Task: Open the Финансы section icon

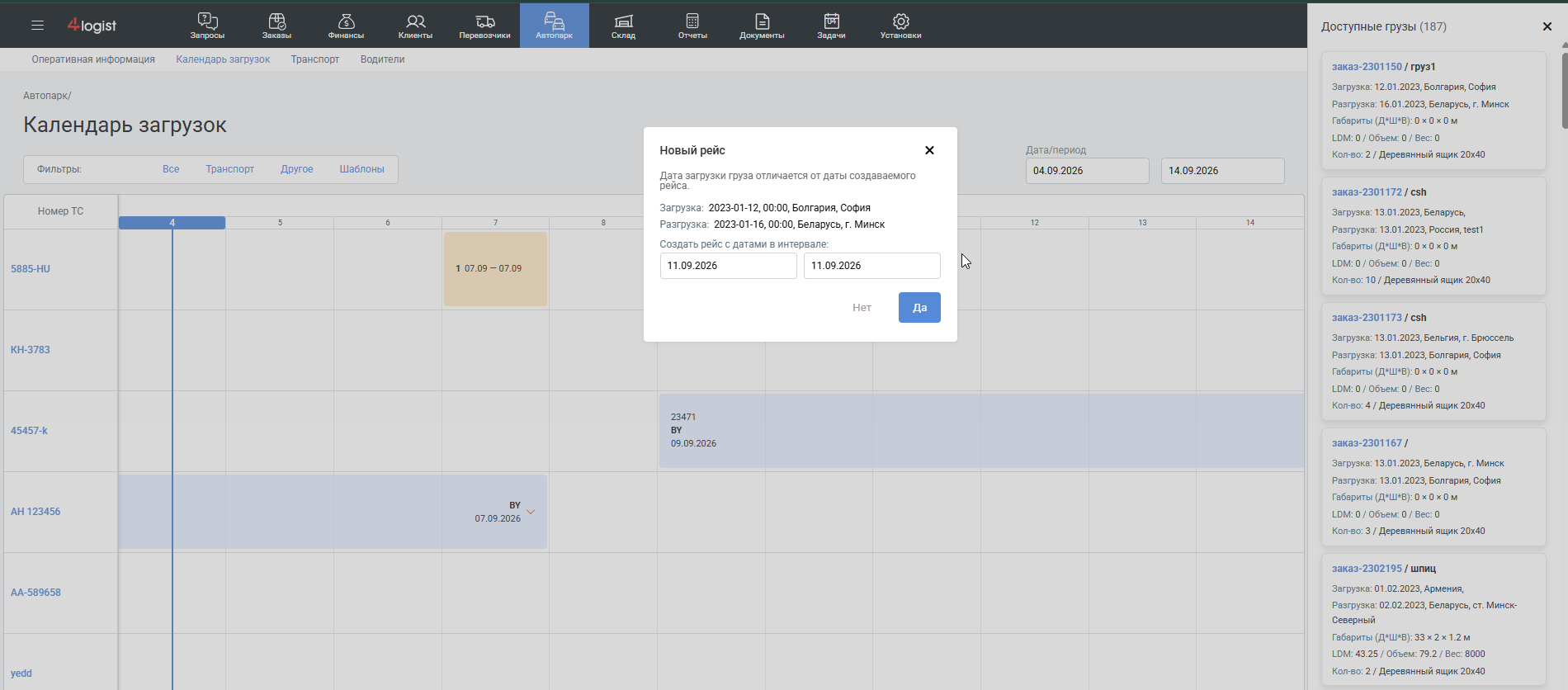Action: point(346,21)
